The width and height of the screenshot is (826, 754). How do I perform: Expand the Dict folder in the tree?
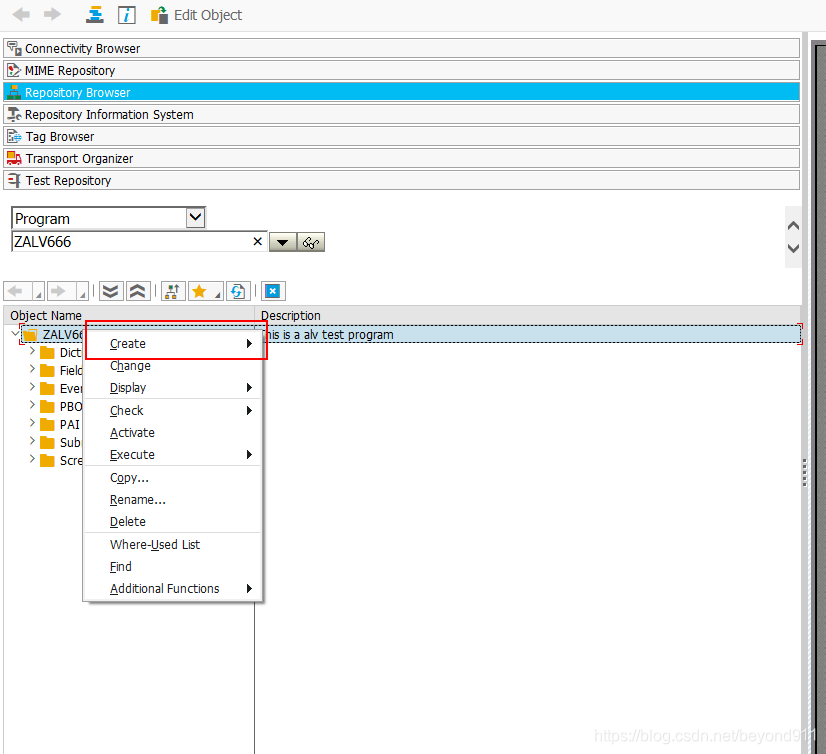click(30, 352)
